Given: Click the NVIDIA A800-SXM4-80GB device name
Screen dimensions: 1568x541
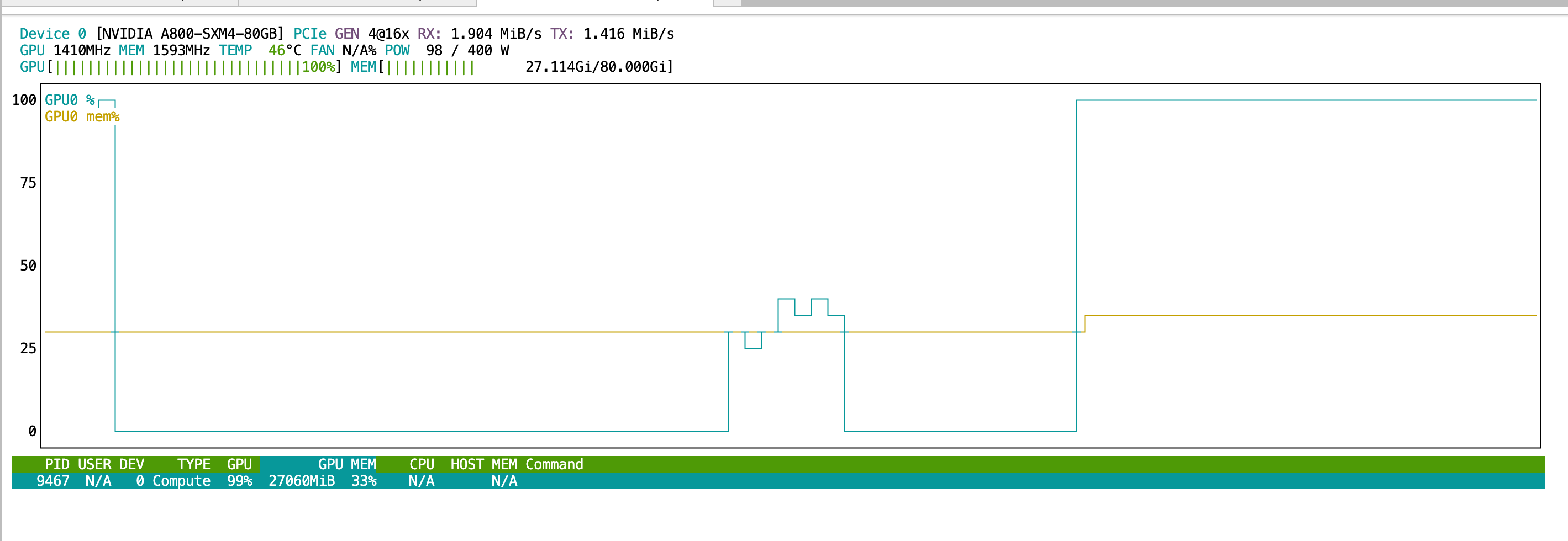Looking at the screenshot, I should coord(190,34).
